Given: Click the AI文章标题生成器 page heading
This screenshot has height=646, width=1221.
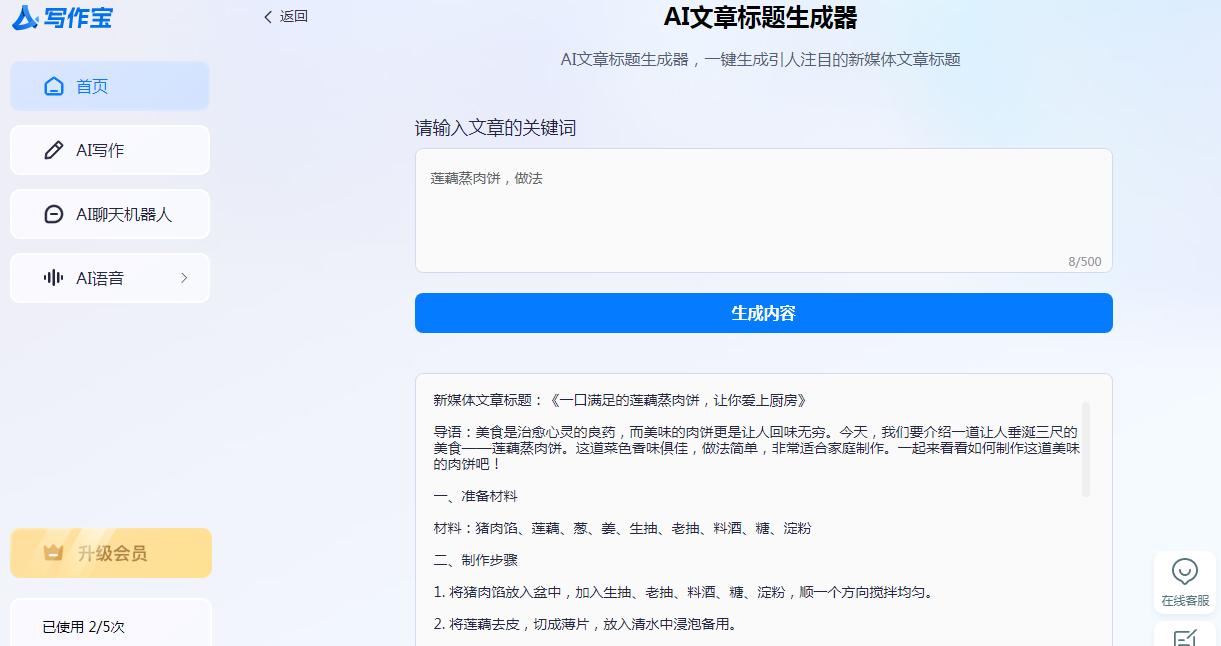Looking at the screenshot, I should (760, 17).
